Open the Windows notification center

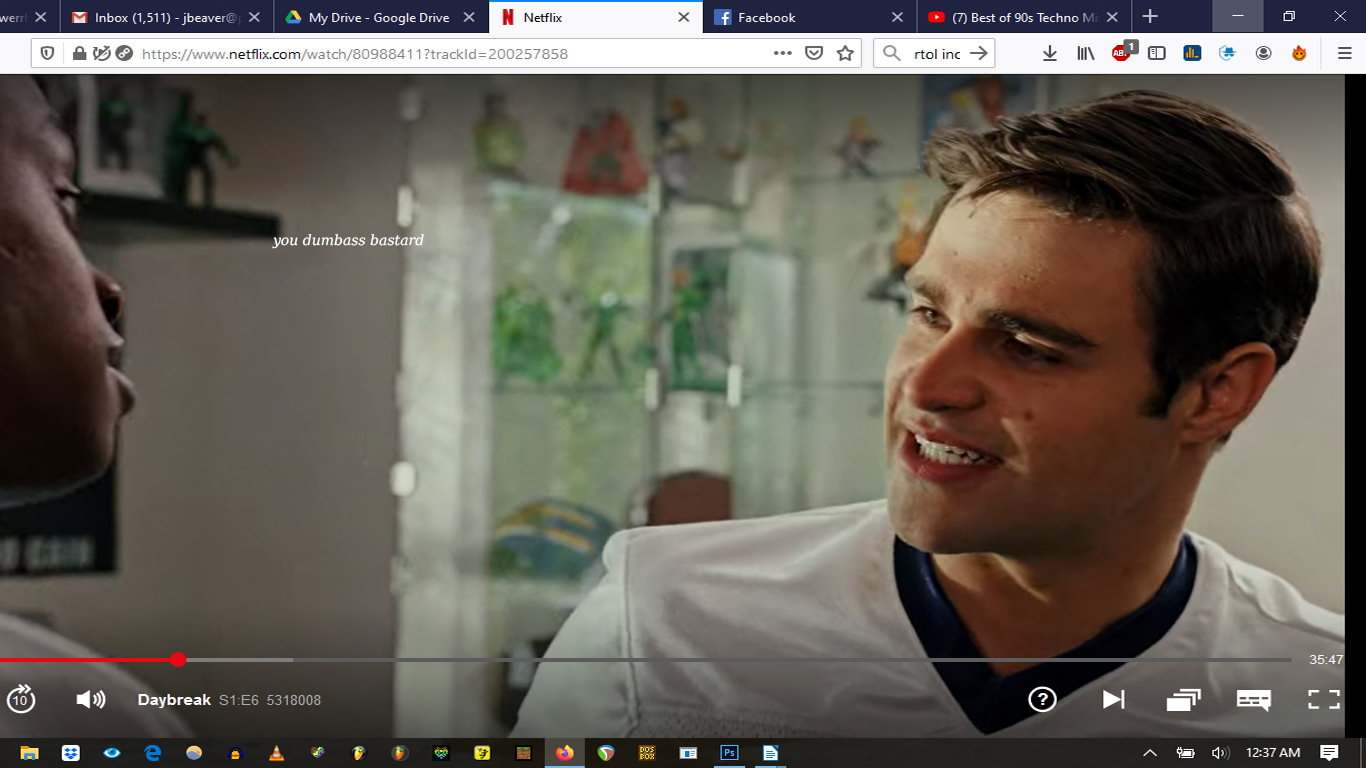(x=1329, y=753)
